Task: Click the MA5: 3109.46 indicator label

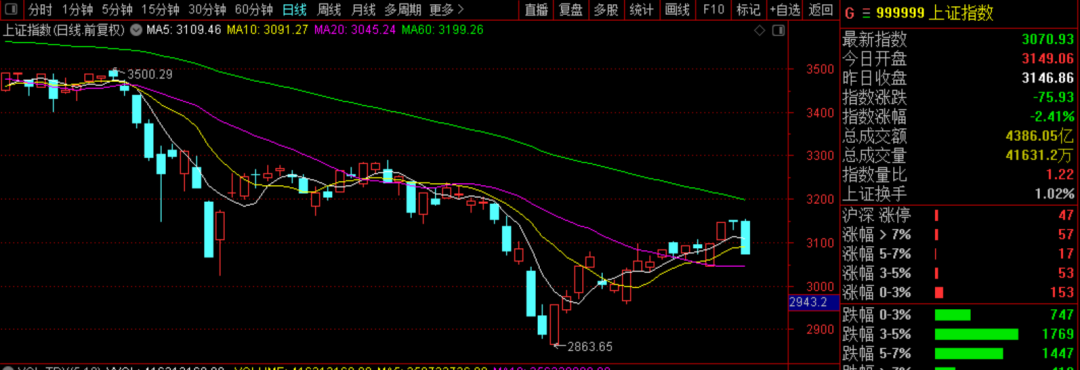Action: [x=184, y=30]
